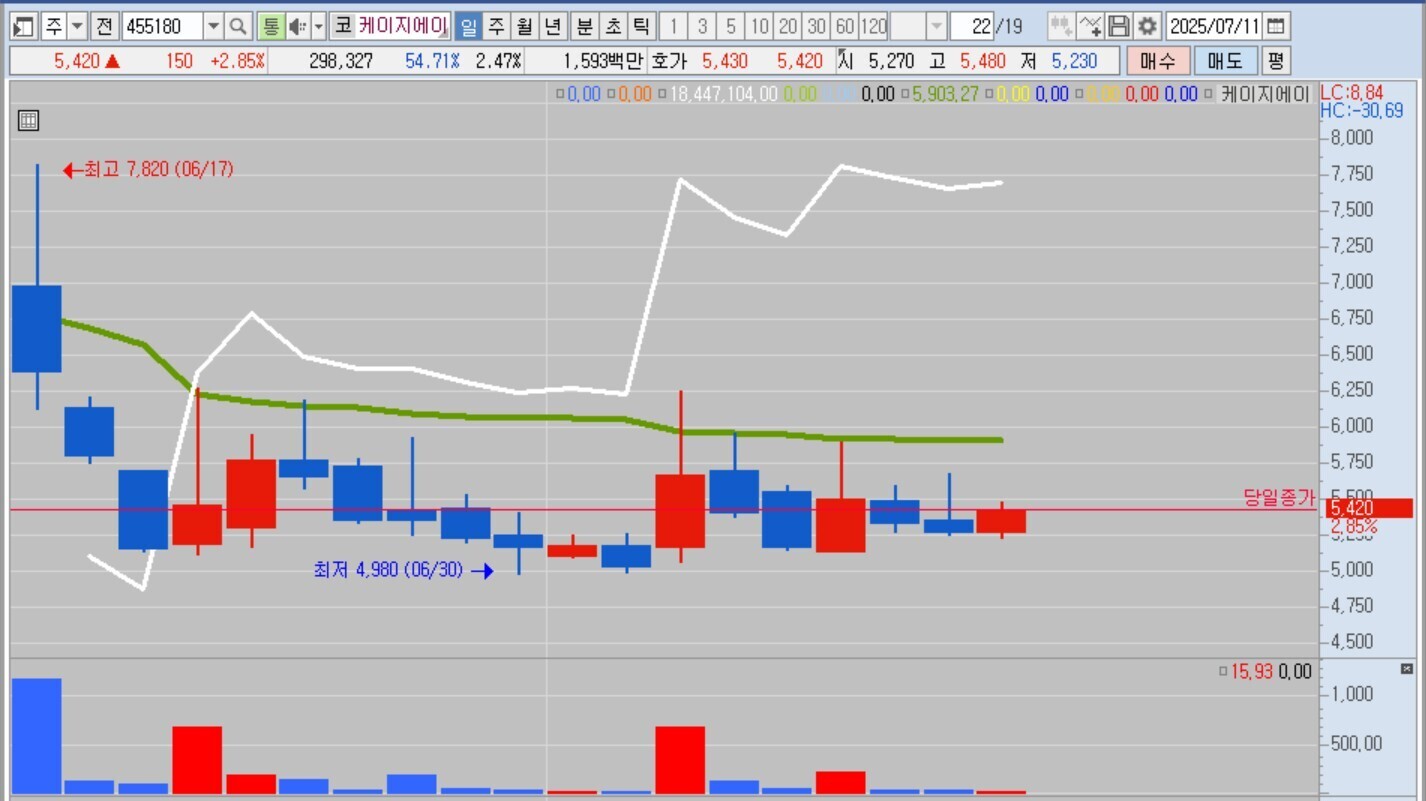
Task: Click the green 5,903,27 moving average legend square
Action: 905,95
